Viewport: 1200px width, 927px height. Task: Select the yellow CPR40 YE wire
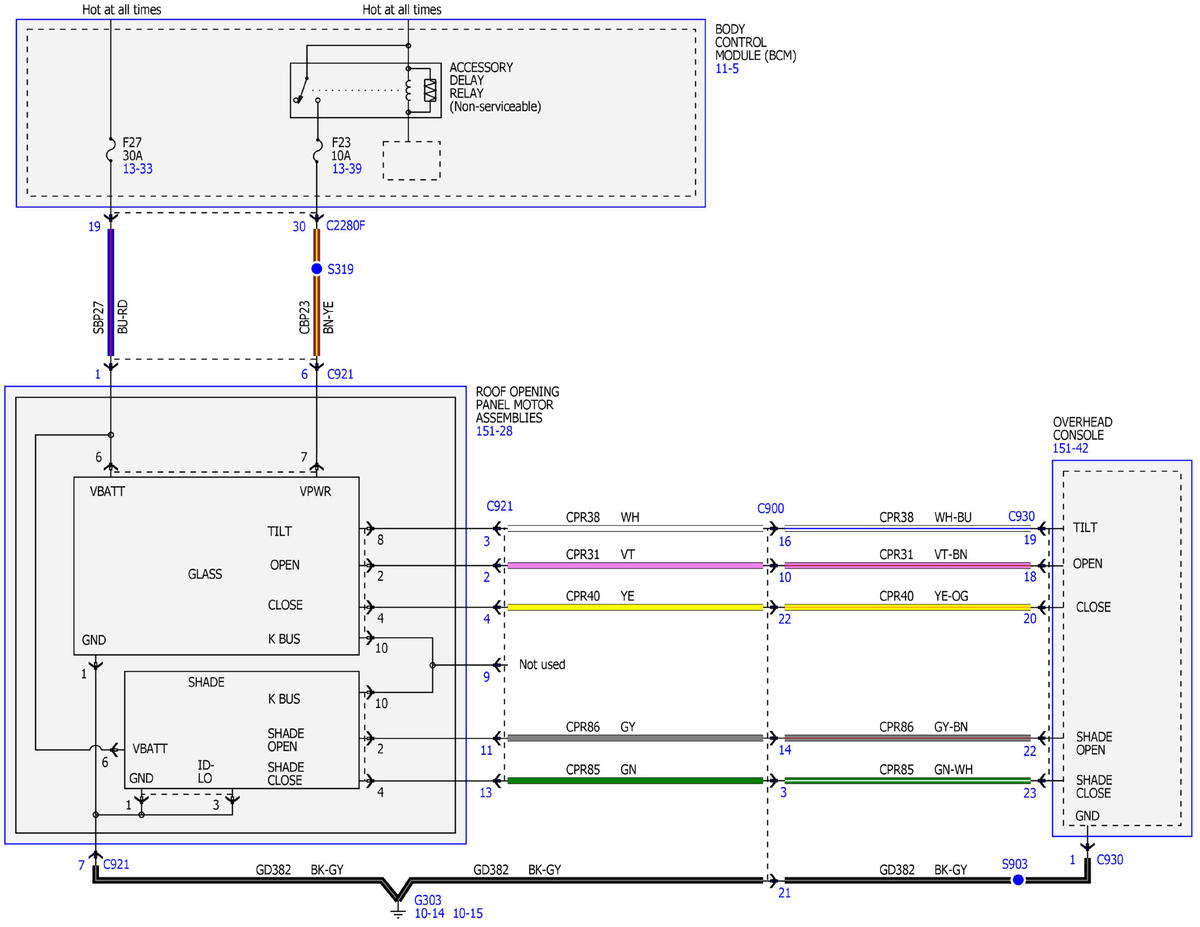click(636, 607)
